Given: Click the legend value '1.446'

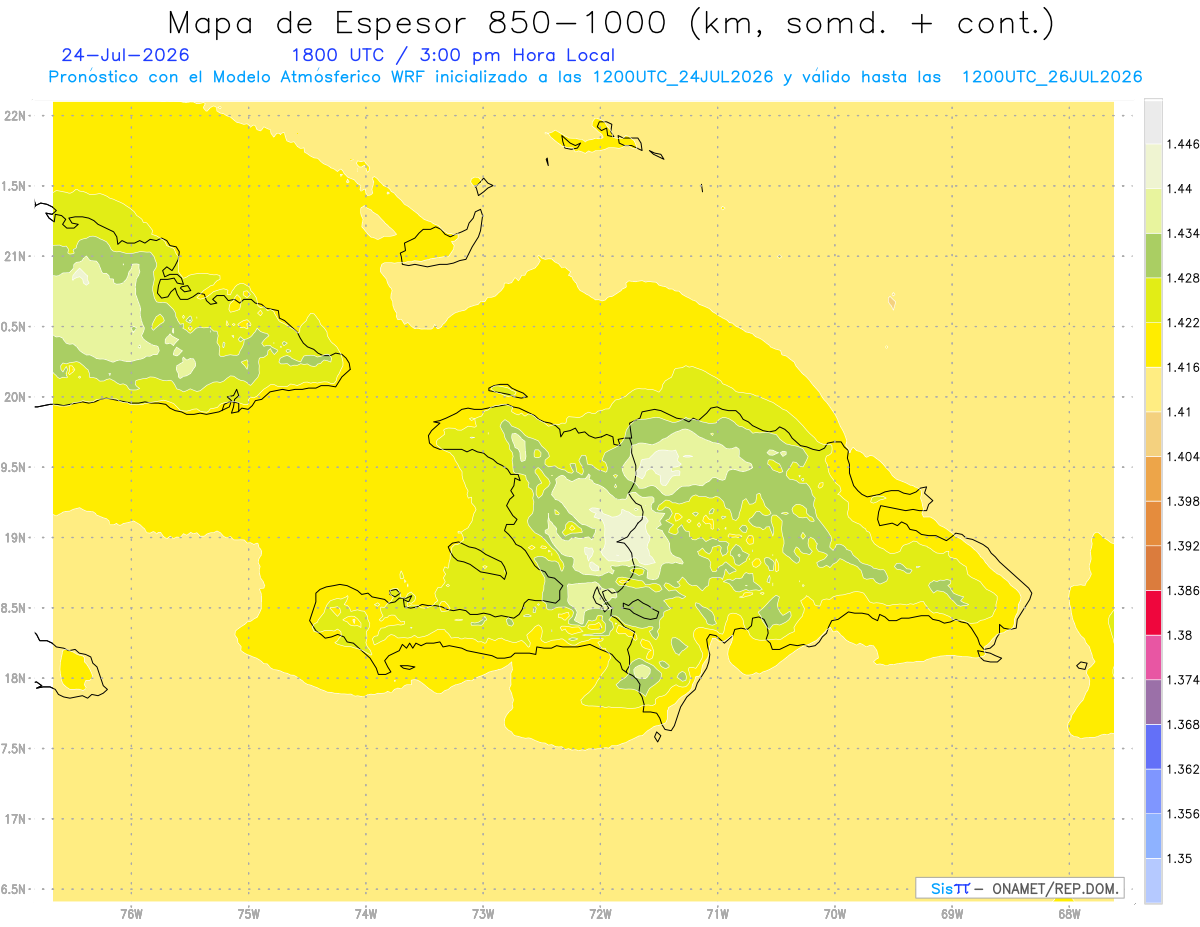Looking at the screenshot, I should 1182,144.
